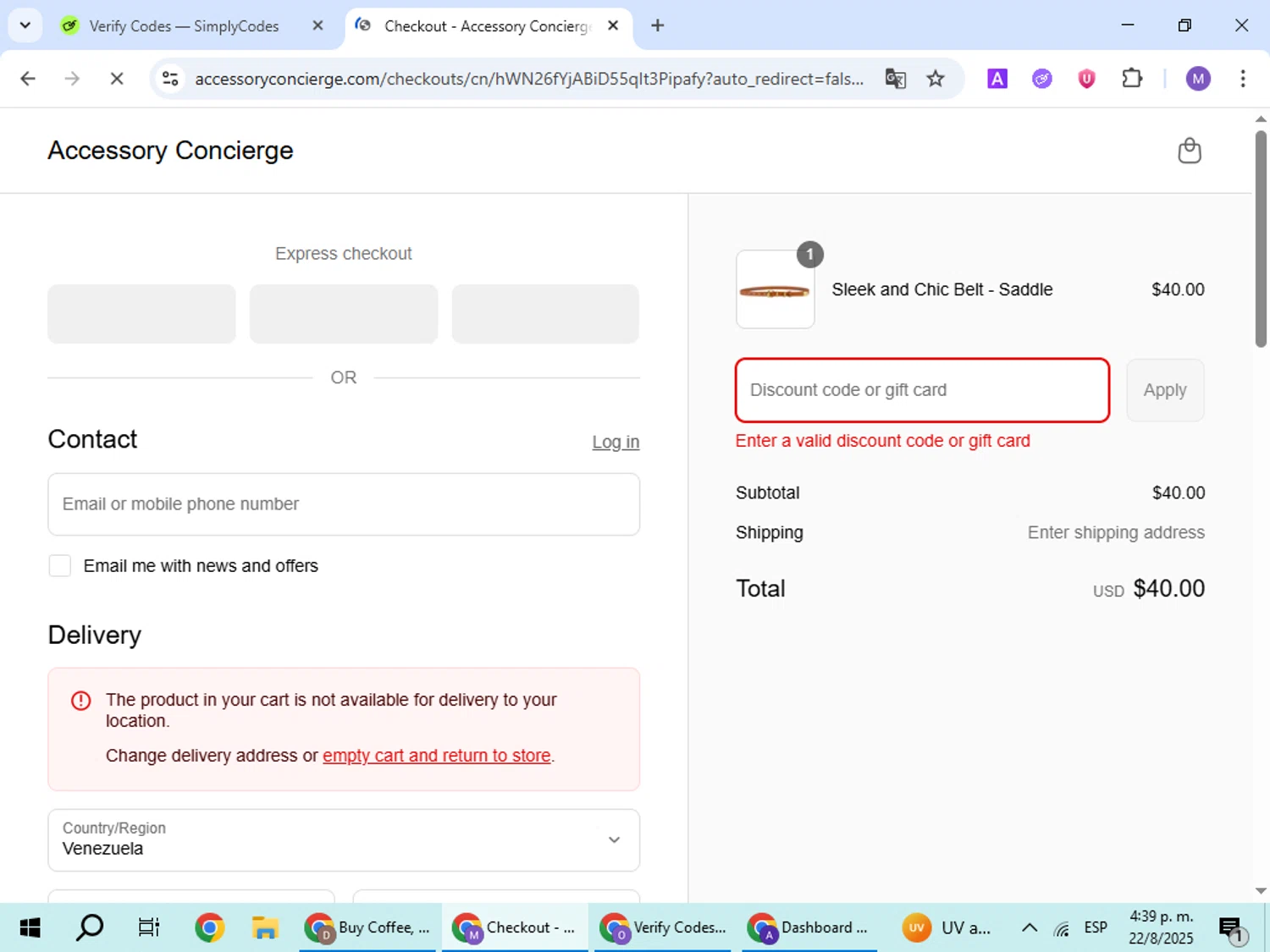This screenshot has height=952, width=1270.
Task: Click the delivery error warning icon
Action: (x=80, y=701)
